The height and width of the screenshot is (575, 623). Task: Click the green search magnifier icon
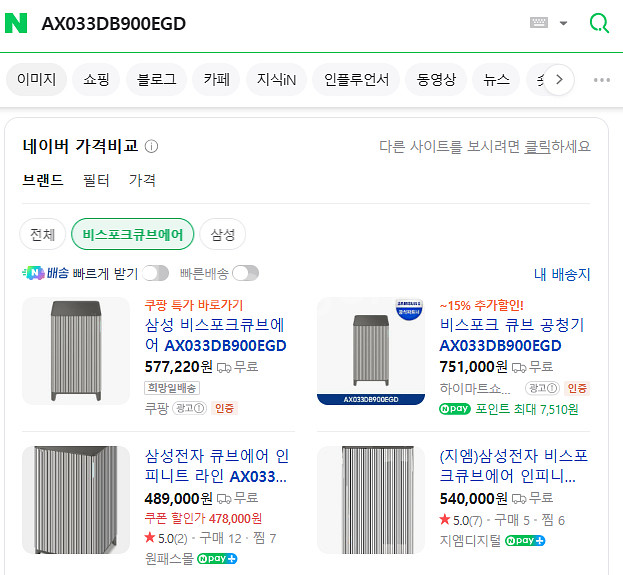pos(599,23)
